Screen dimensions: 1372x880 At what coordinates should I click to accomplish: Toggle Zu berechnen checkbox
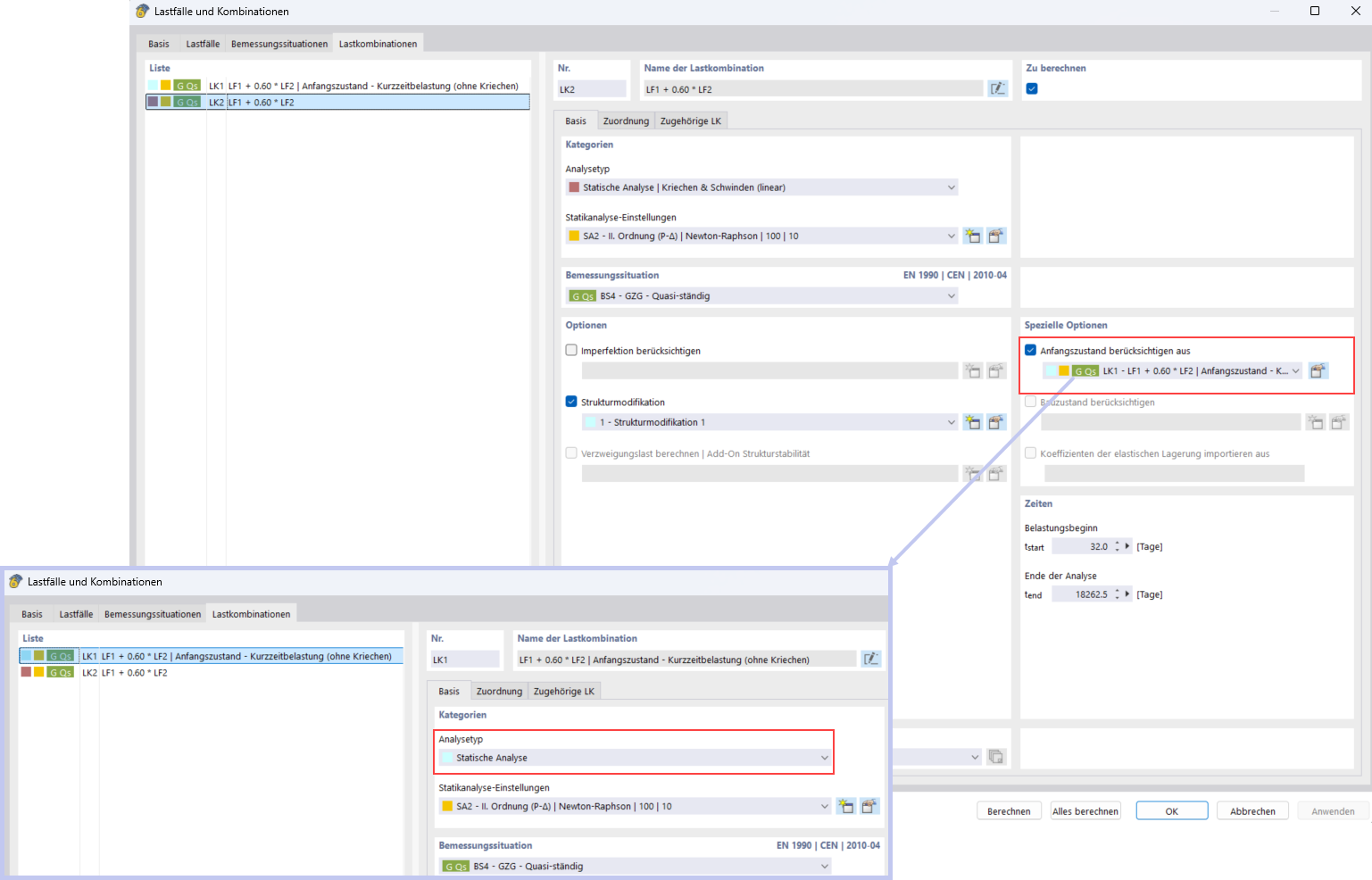[1032, 88]
